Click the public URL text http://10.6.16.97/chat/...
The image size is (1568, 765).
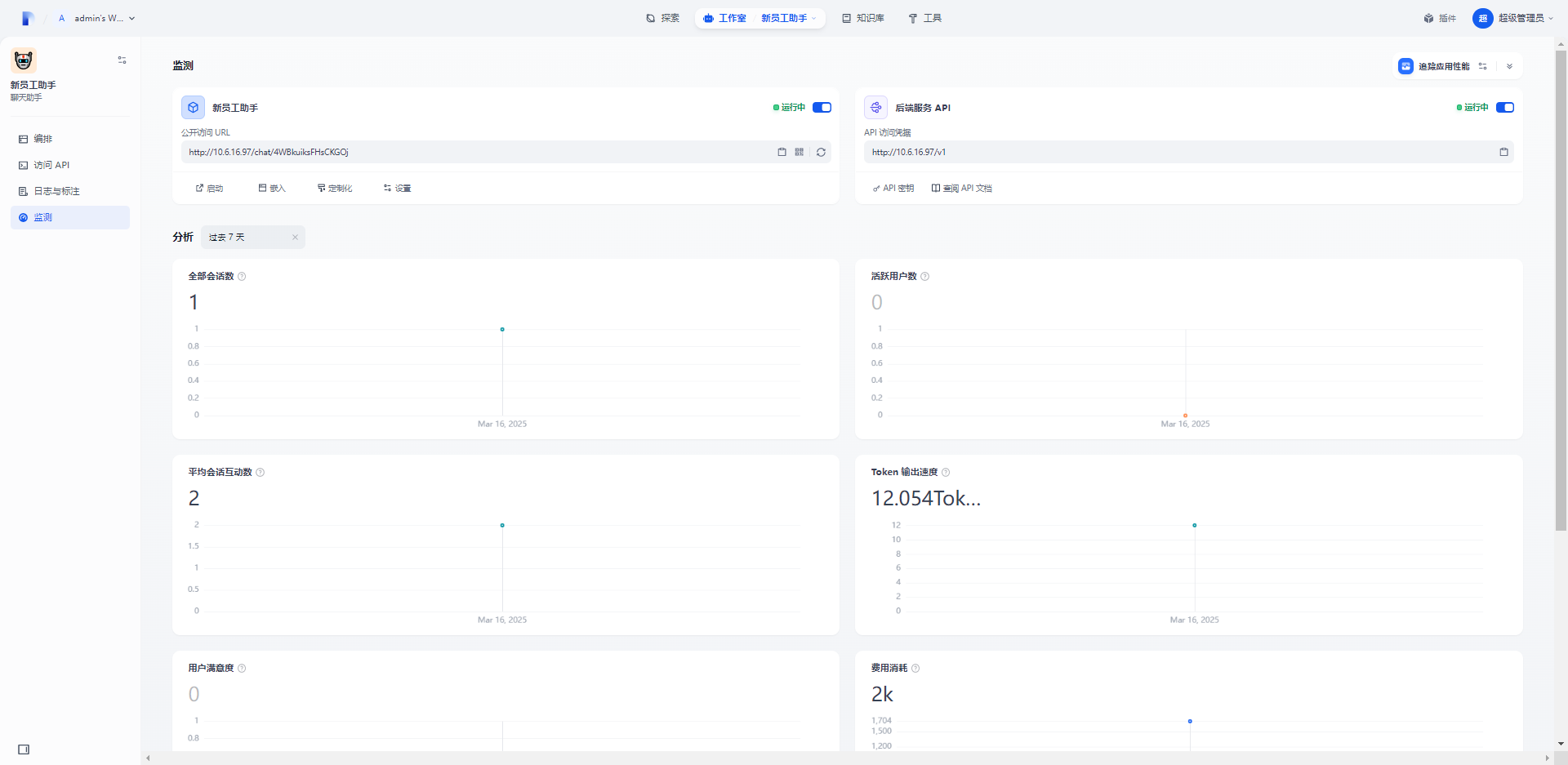(x=269, y=152)
